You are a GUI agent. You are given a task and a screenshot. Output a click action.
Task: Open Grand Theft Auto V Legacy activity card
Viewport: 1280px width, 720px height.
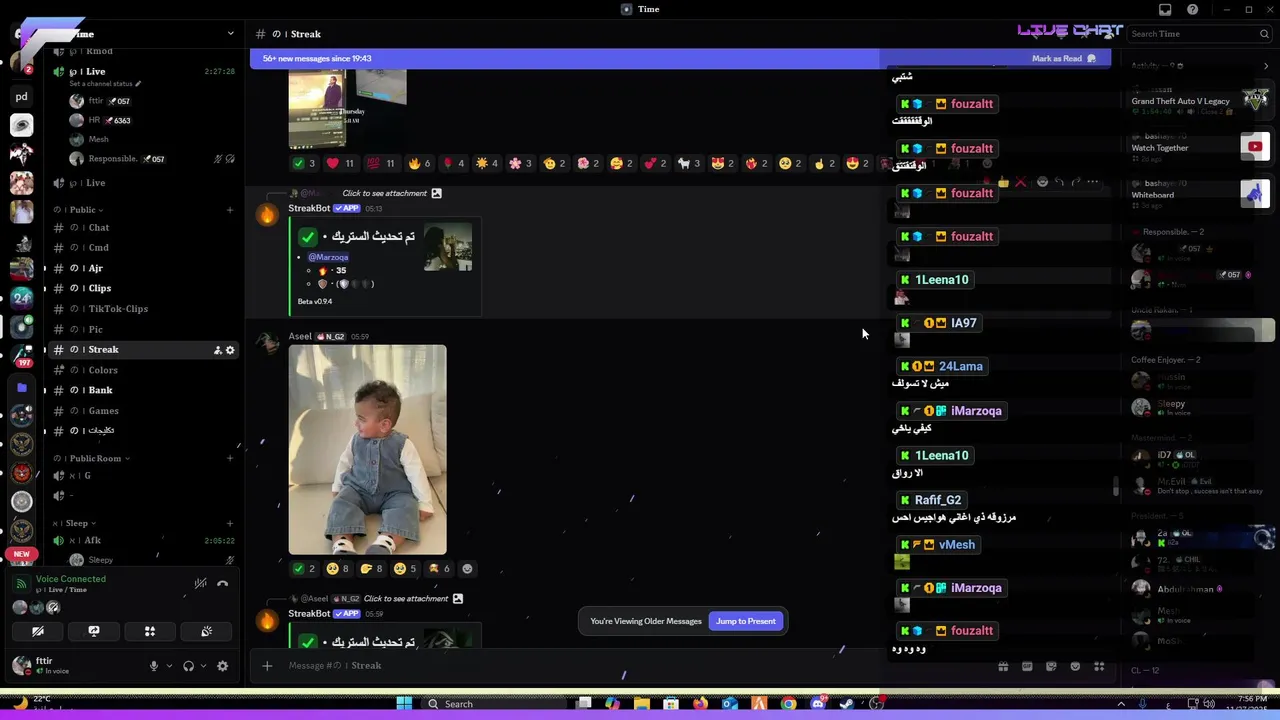click(x=1200, y=101)
